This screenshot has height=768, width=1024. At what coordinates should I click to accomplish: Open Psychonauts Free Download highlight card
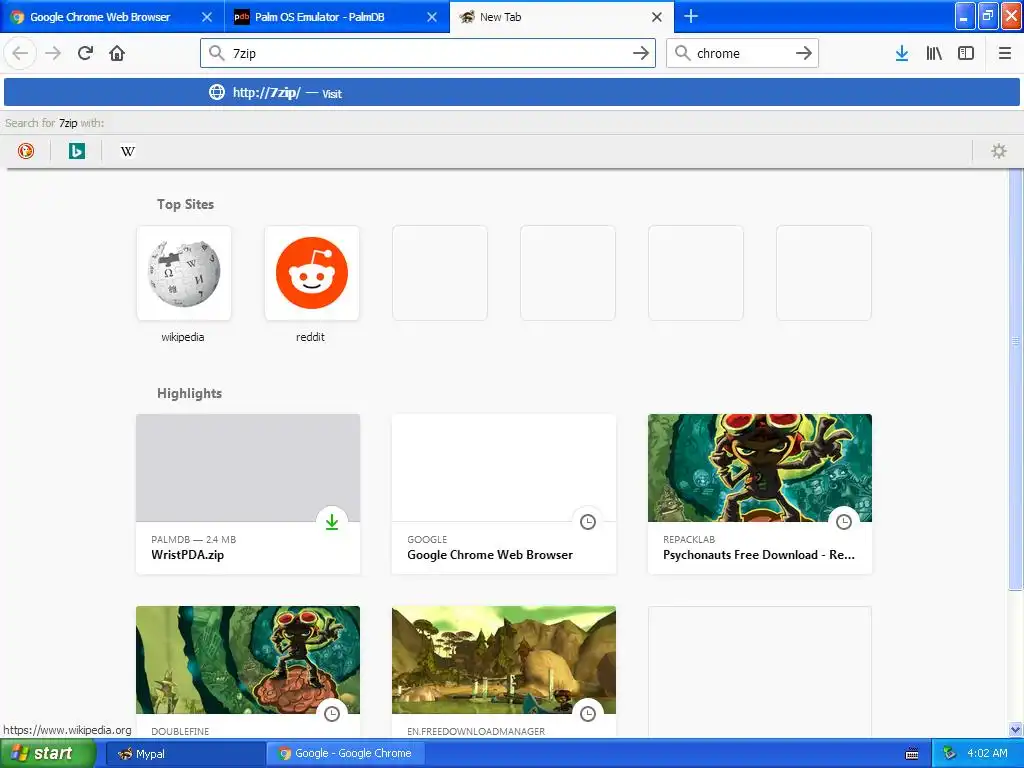point(760,494)
